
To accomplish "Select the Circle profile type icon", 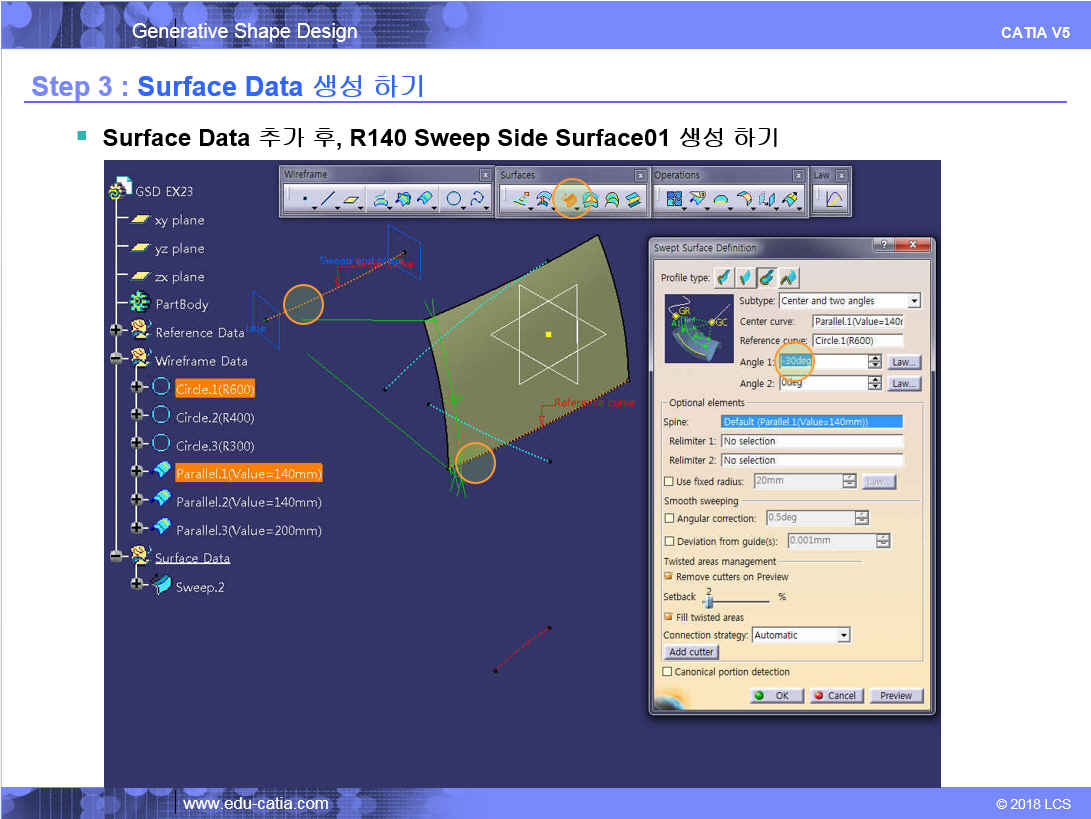I will point(766,277).
